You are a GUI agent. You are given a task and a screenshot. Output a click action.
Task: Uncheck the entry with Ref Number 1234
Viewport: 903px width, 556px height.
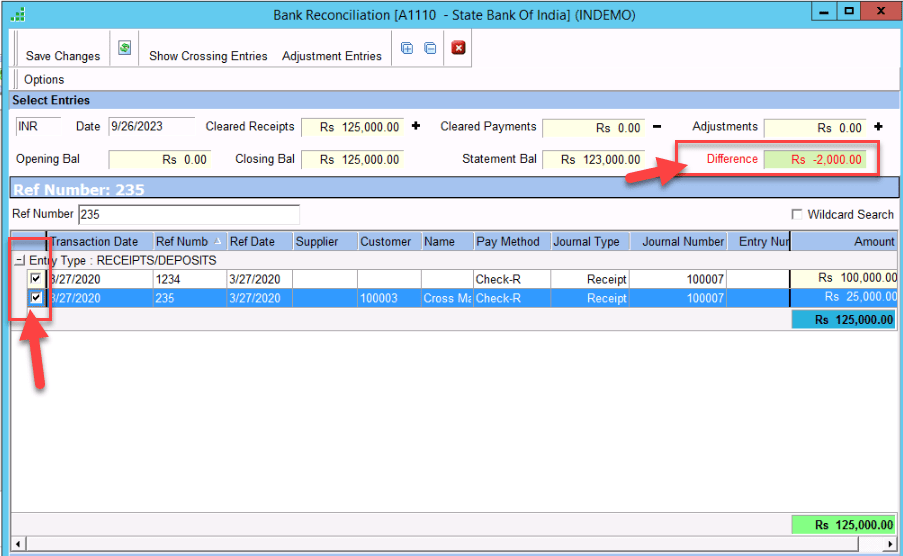click(x=36, y=279)
